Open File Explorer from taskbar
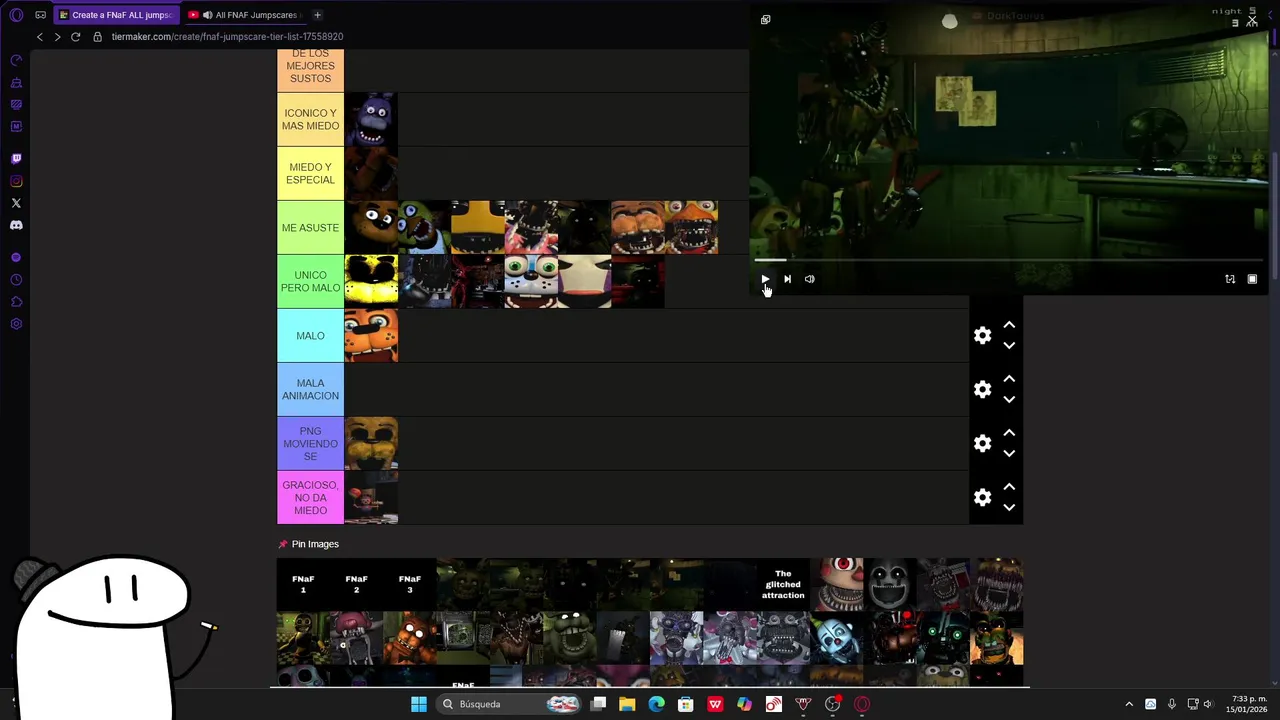Viewport: 1280px width, 720px height. click(x=627, y=704)
